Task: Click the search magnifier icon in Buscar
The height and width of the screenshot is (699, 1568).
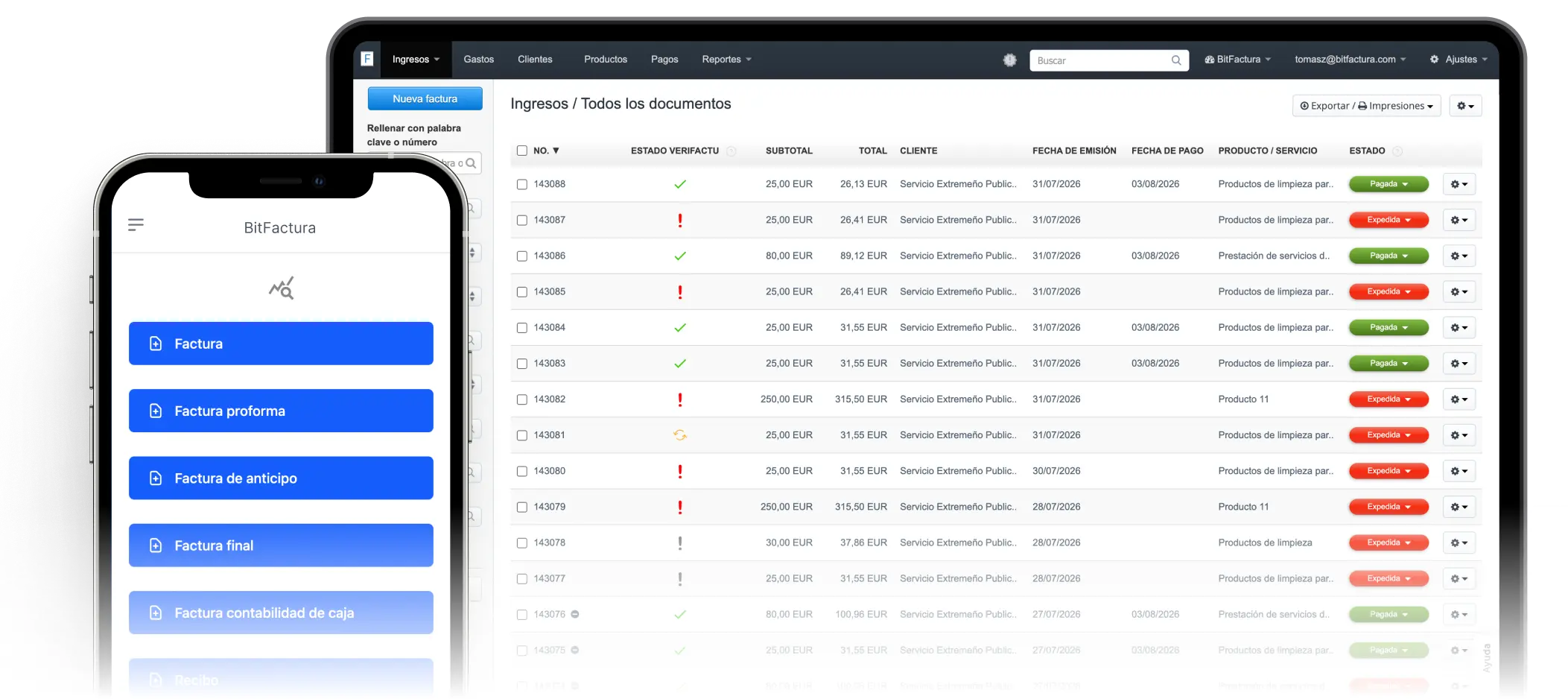Action: pos(1176,60)
